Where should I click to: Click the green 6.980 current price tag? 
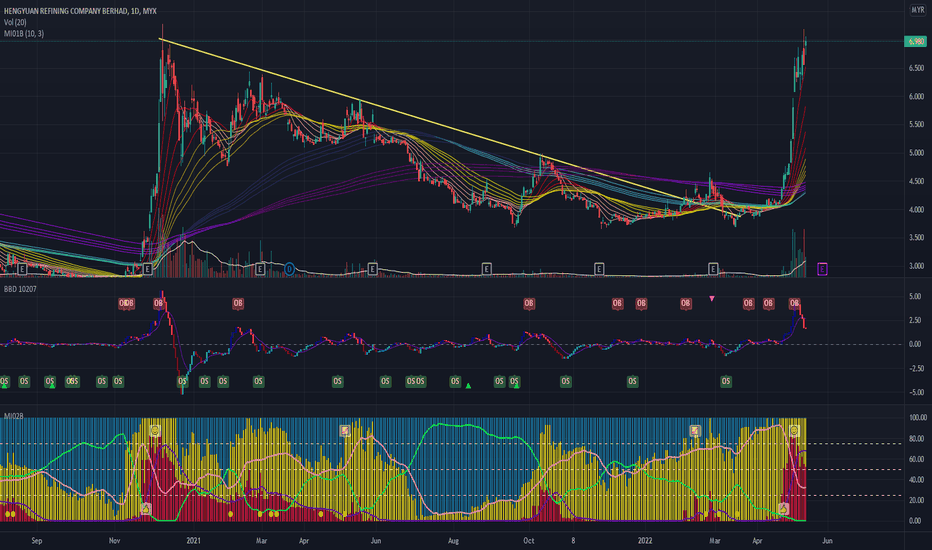915,42
